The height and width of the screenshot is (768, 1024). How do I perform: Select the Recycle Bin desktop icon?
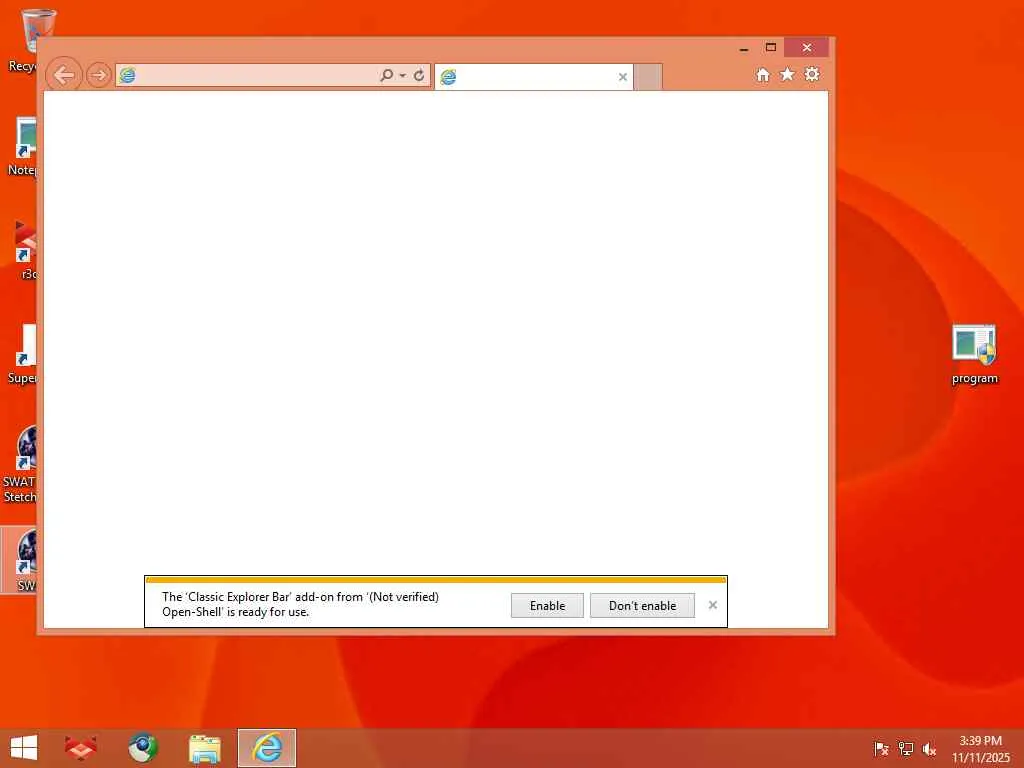[22, 39]
